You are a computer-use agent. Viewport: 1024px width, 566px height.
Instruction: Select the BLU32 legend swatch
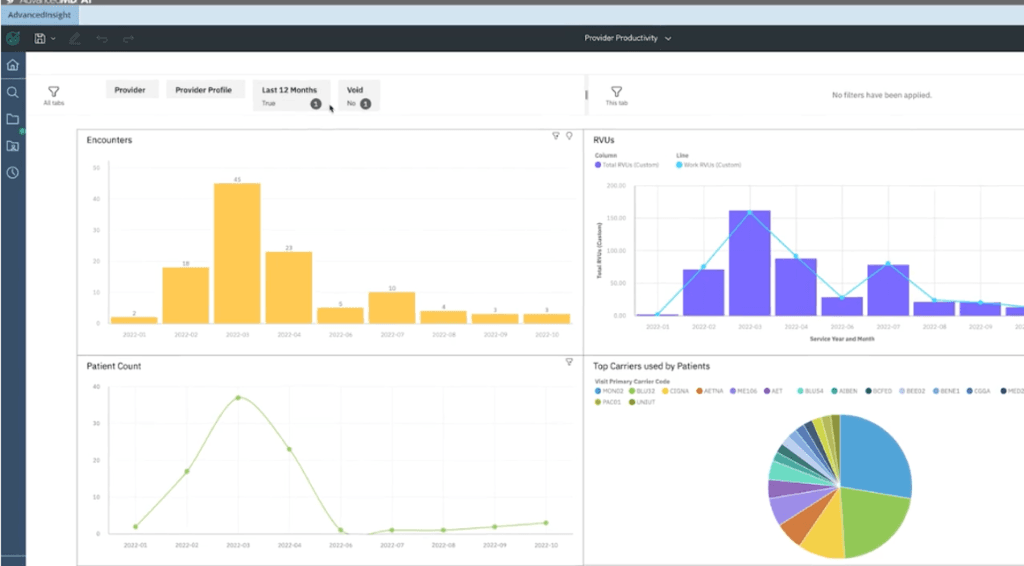coord(632,391)
